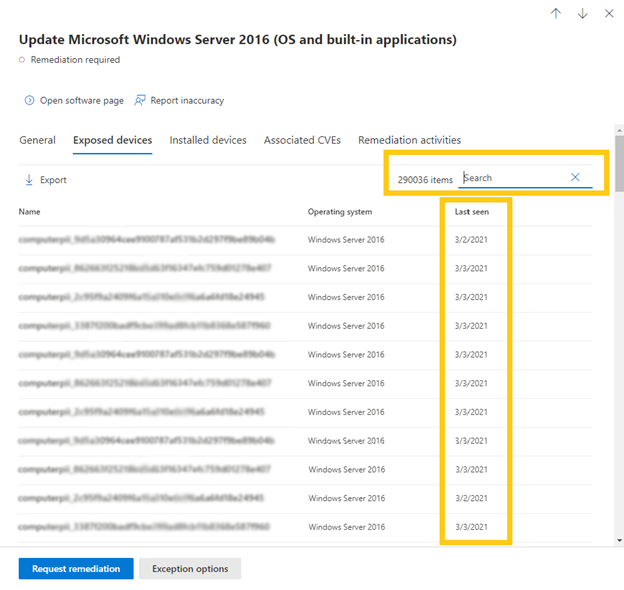Close the recommendation flyout panel
Viewport: 624px width, 590px height.
609,14
